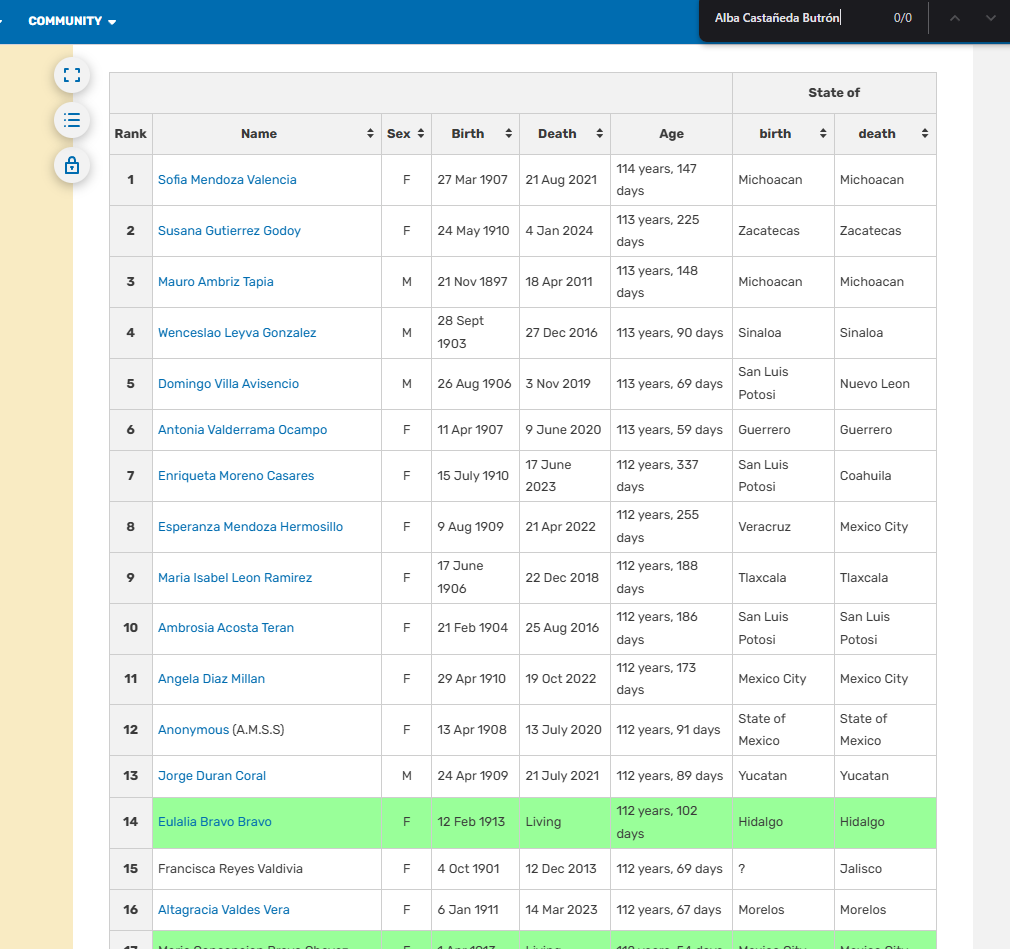This screenshot has width=1010, height=949.
Task: Open Antonia Valderrama Ocampo link
Action: point(243,430)
